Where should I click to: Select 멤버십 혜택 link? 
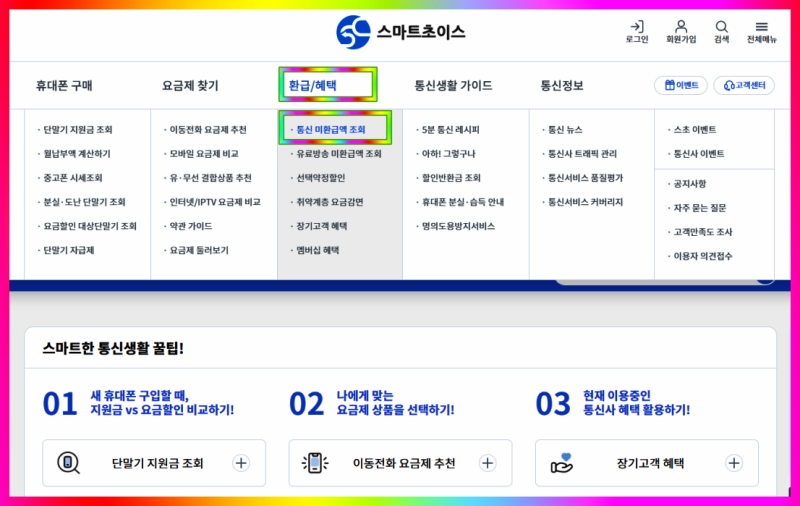pos(317,250)
